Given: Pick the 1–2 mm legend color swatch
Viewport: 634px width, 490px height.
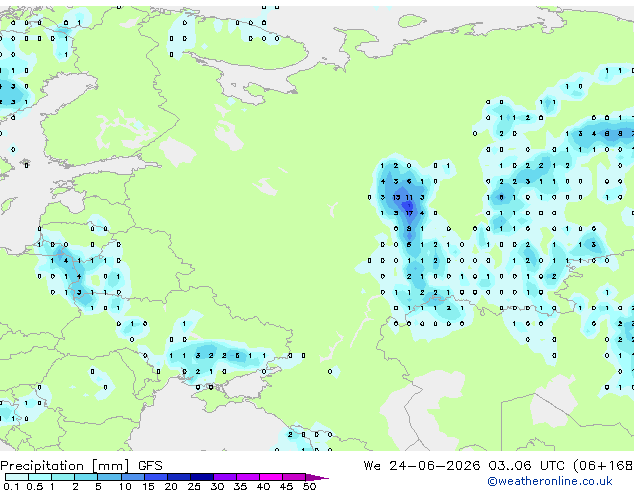Looking at the screenshot, I should point(63,477).
